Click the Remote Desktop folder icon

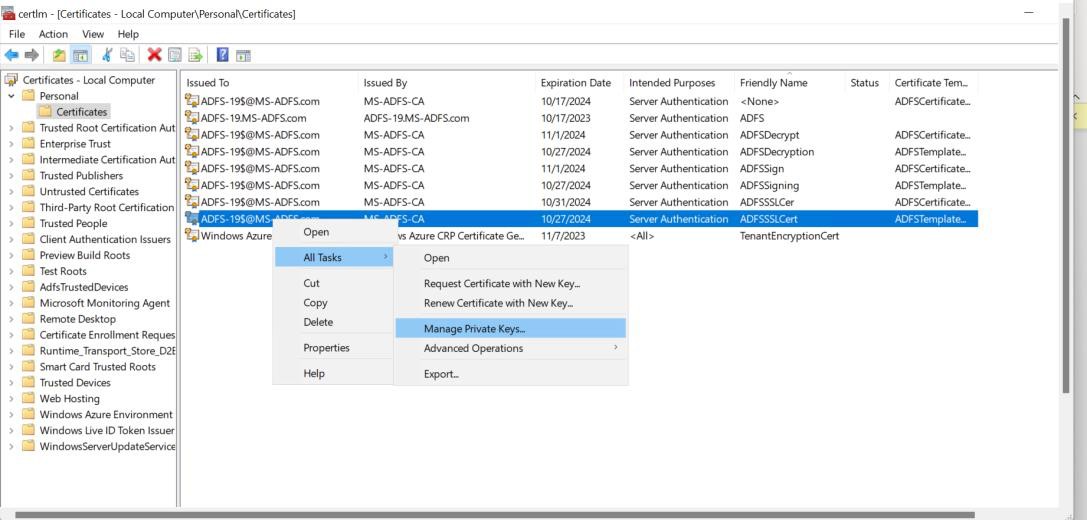pos(28,319)
